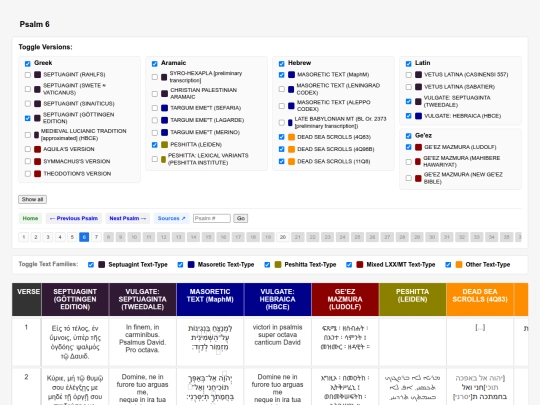This screenshot has height=405, width=540.
Task: Toggle Peshitta Text-Type family checkbox
Action: click(x=267, y=265)
